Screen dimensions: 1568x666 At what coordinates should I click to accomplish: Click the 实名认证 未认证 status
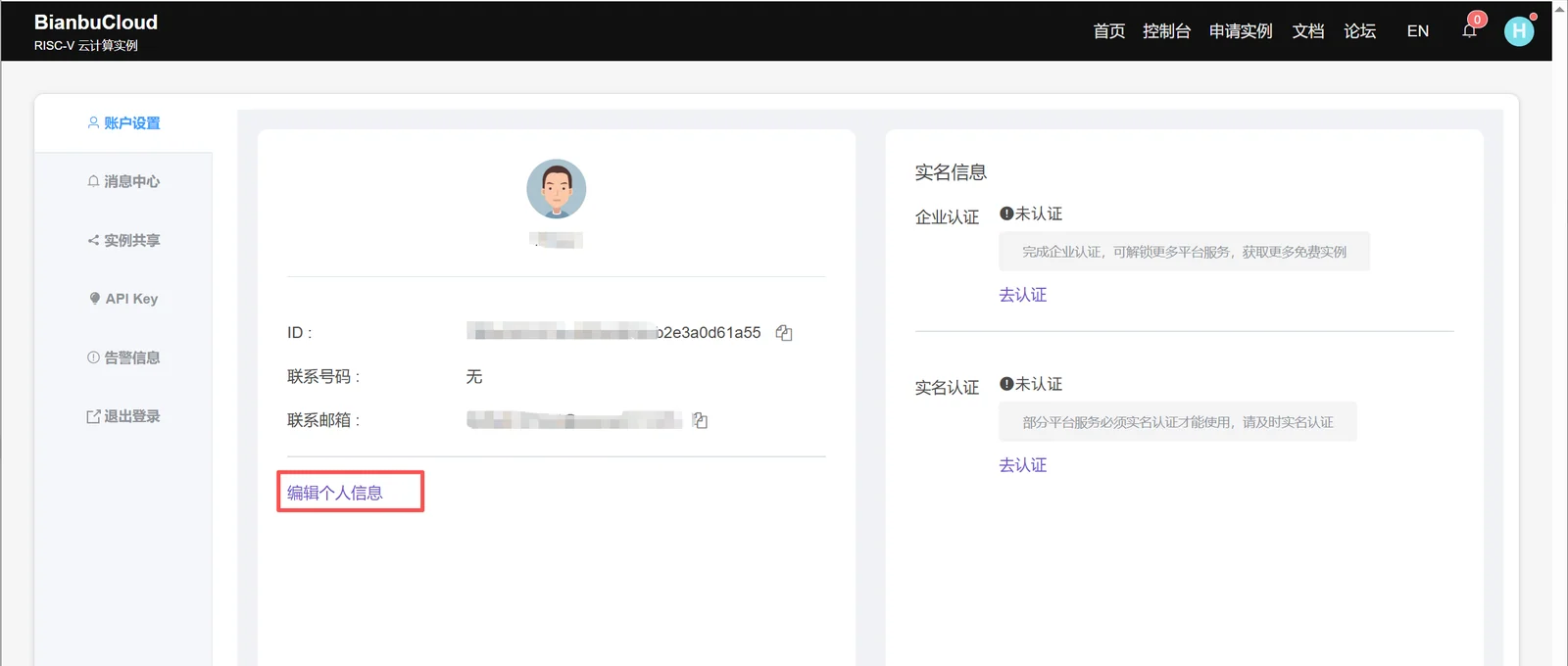(1031, 384)
